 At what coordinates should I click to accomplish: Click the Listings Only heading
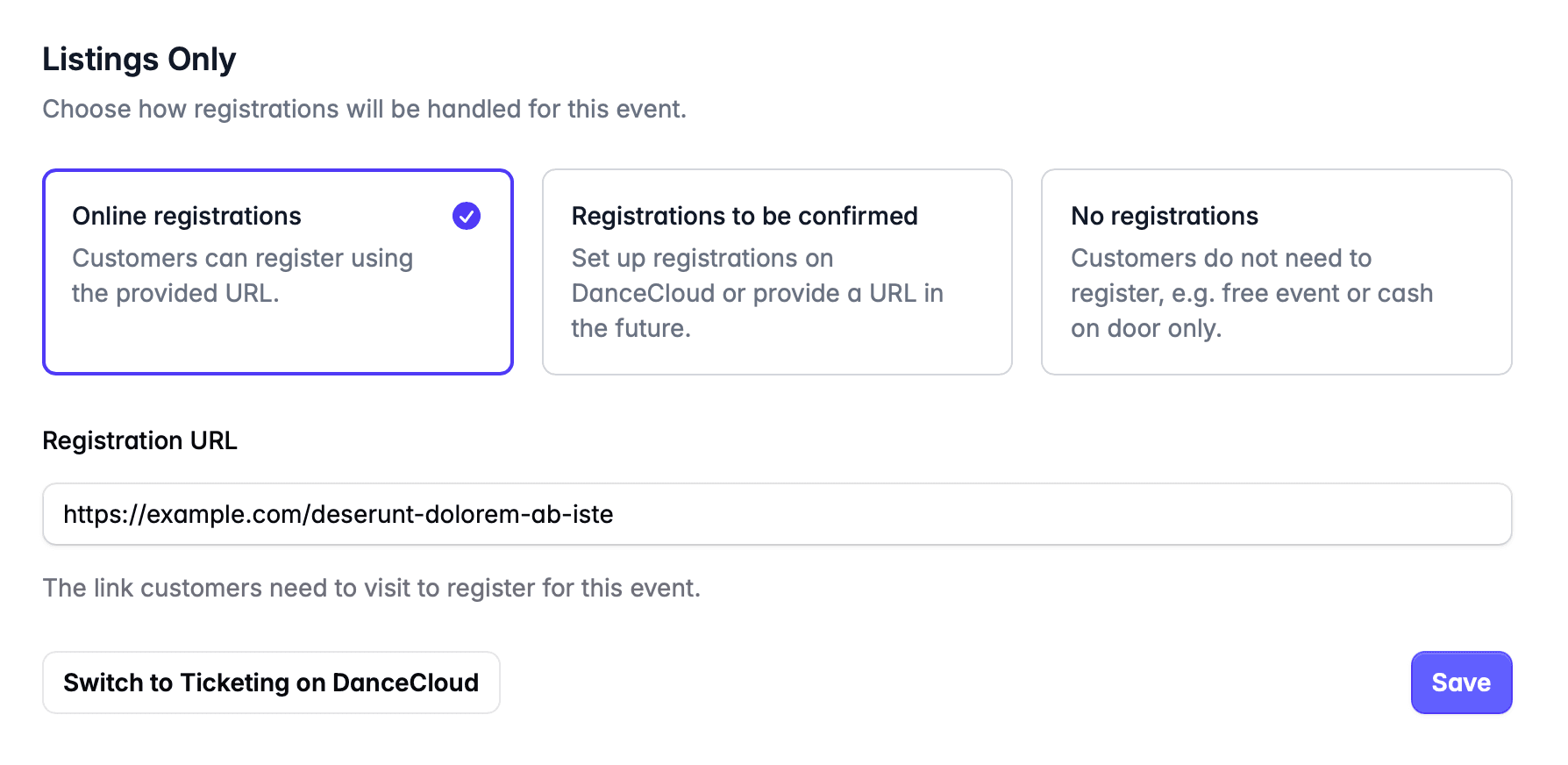[x=139, y=59]
